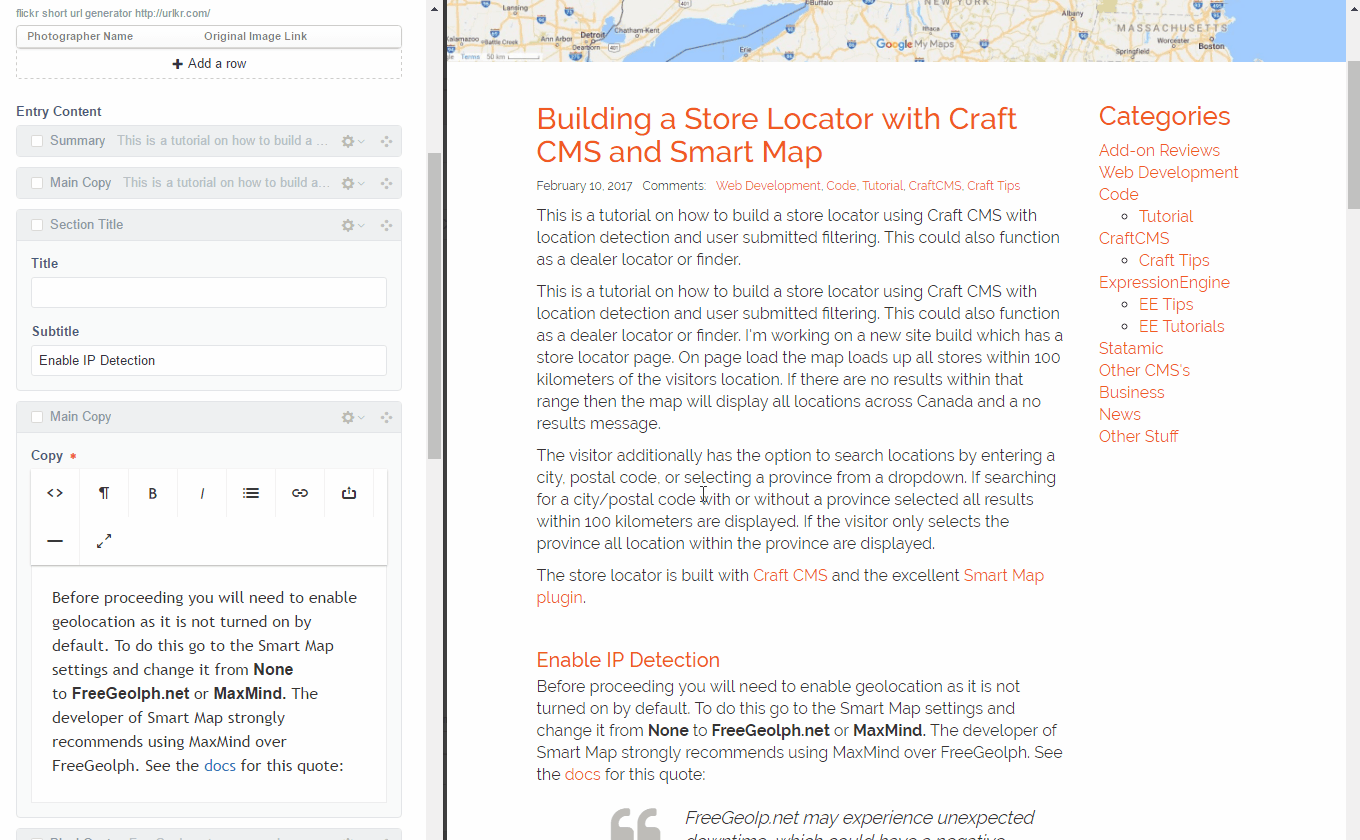Click the CraftCMS tag under the article title

pos(934,186)
